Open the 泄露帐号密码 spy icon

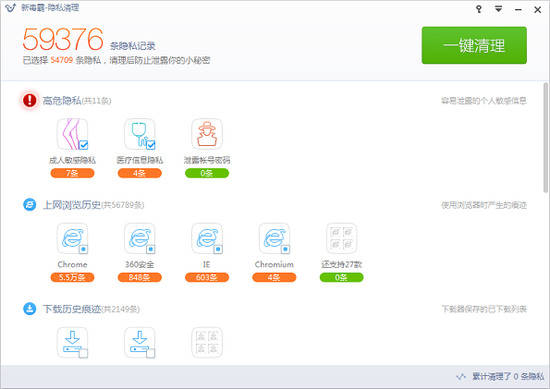pyautogui.click(x=207, y=134)
